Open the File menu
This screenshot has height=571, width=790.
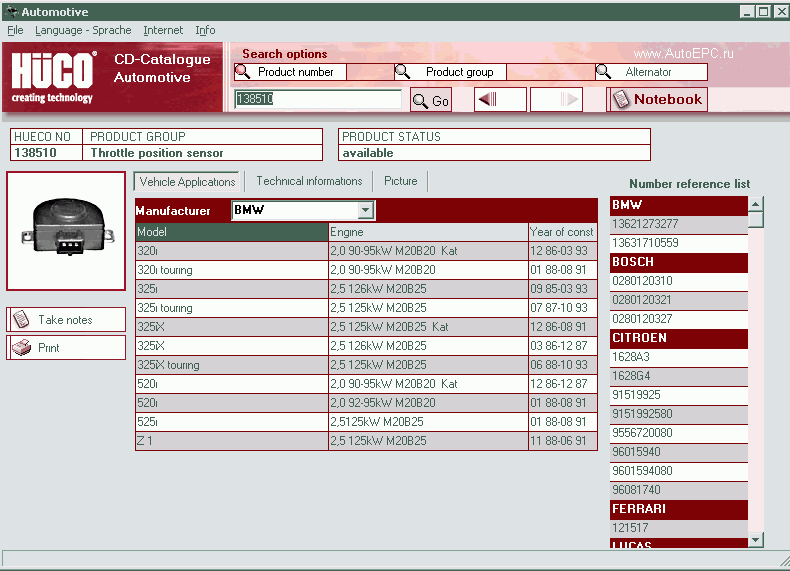[x=15, y=30]
